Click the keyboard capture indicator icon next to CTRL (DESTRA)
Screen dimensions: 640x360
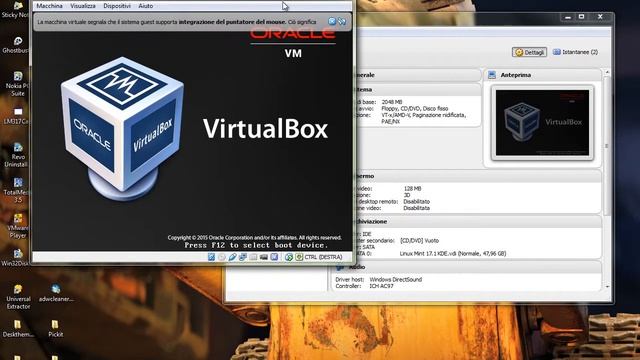pos(299,257)
